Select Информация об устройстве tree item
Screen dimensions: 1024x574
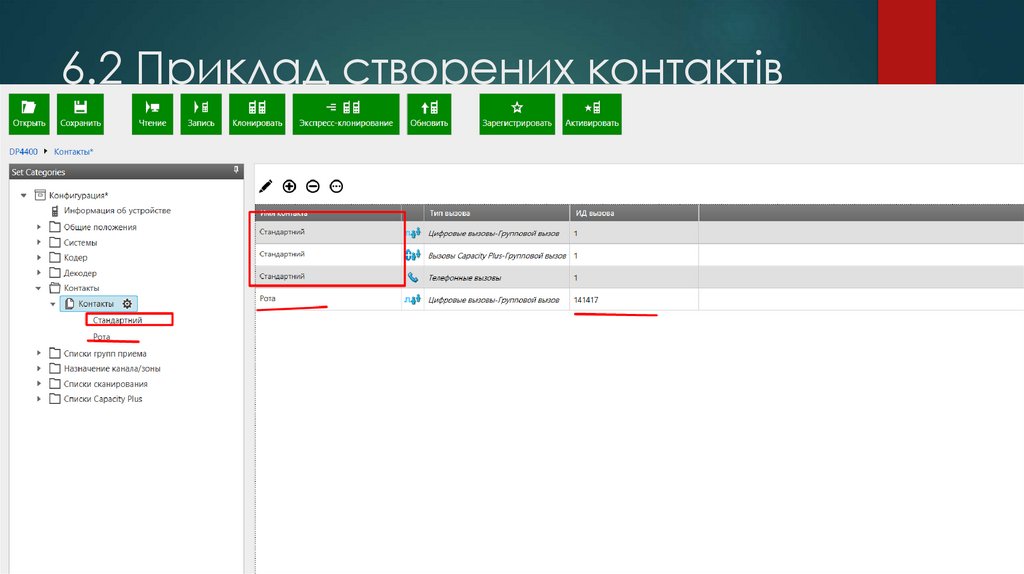(117, 211)
